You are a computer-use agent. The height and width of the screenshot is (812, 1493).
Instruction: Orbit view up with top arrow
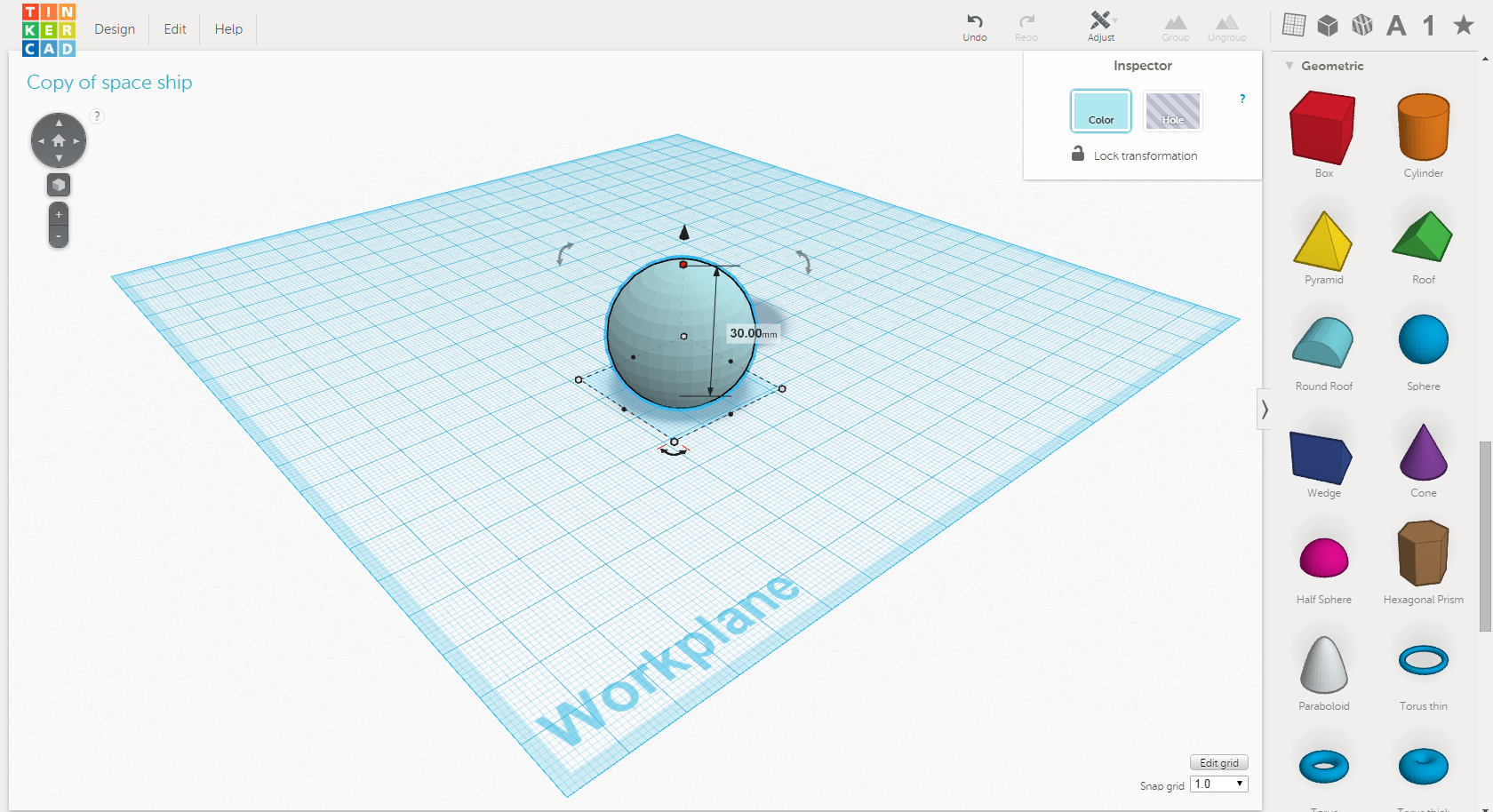[59, 123]
